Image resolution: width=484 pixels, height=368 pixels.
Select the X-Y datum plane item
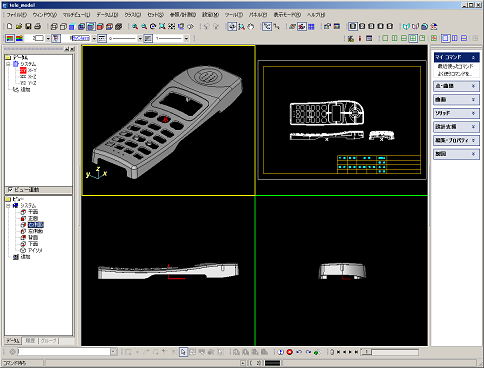28,70
